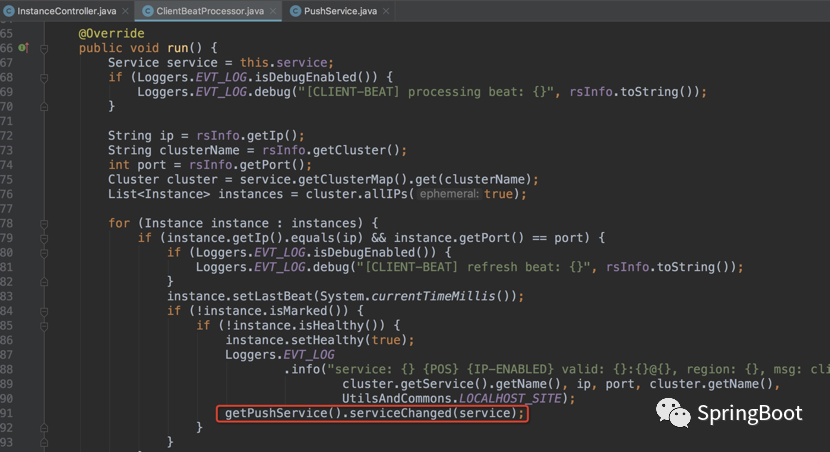
Task: Click 'setLastBeat' on line 83
Action: click(x=273, y=296)
